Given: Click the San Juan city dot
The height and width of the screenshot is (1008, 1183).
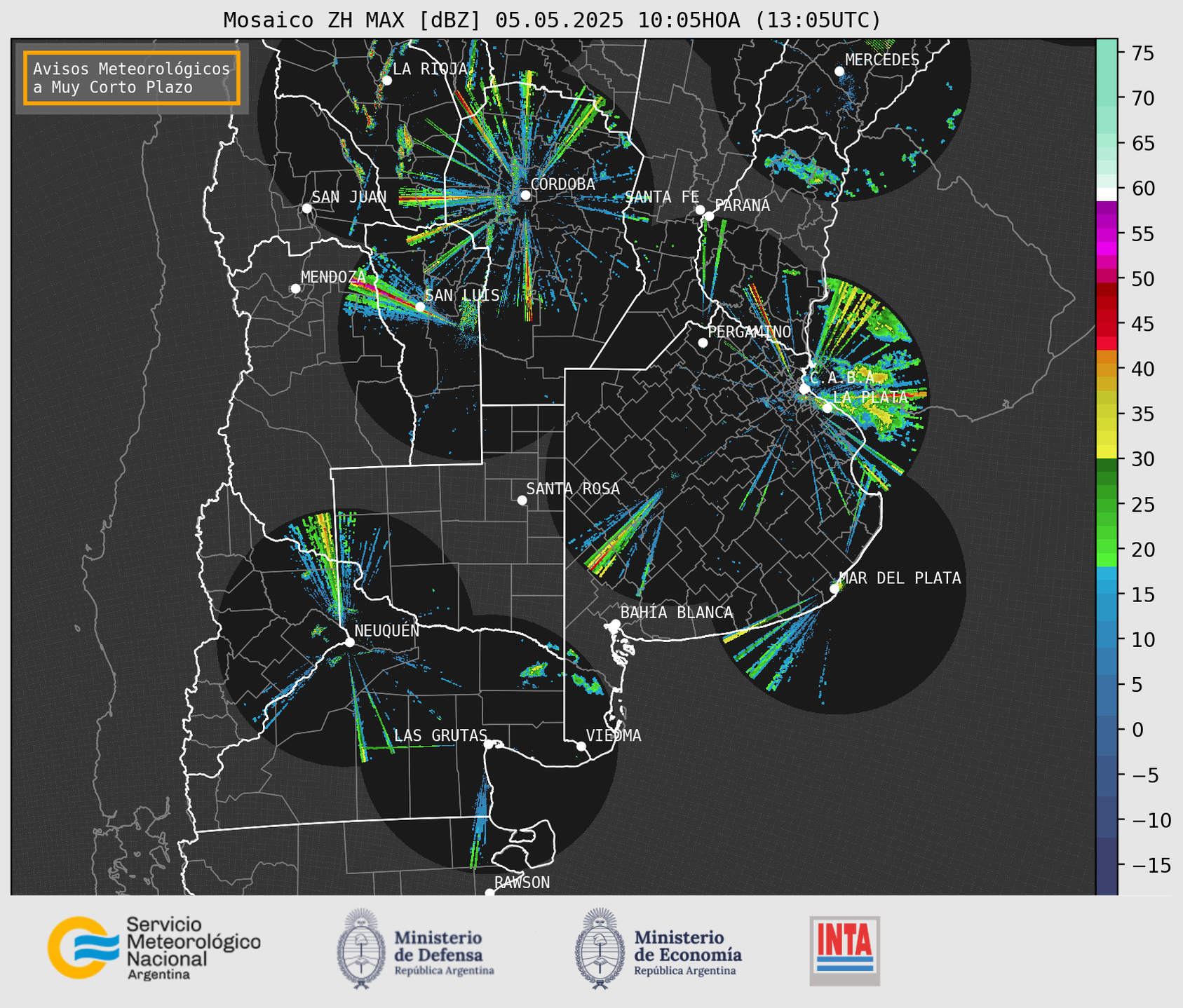Looking at the screenshot, I should pos(306,208).
